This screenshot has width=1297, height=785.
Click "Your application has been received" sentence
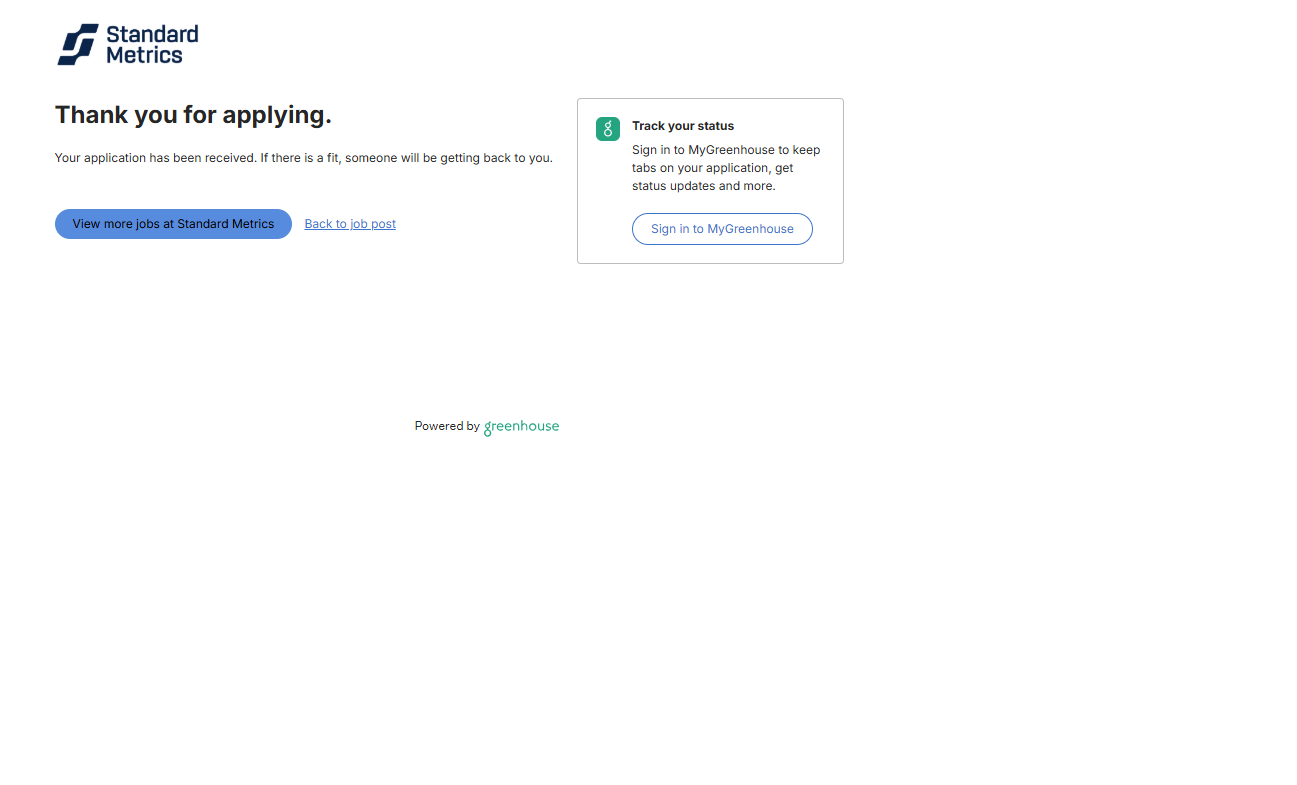(x=155, y=158)
